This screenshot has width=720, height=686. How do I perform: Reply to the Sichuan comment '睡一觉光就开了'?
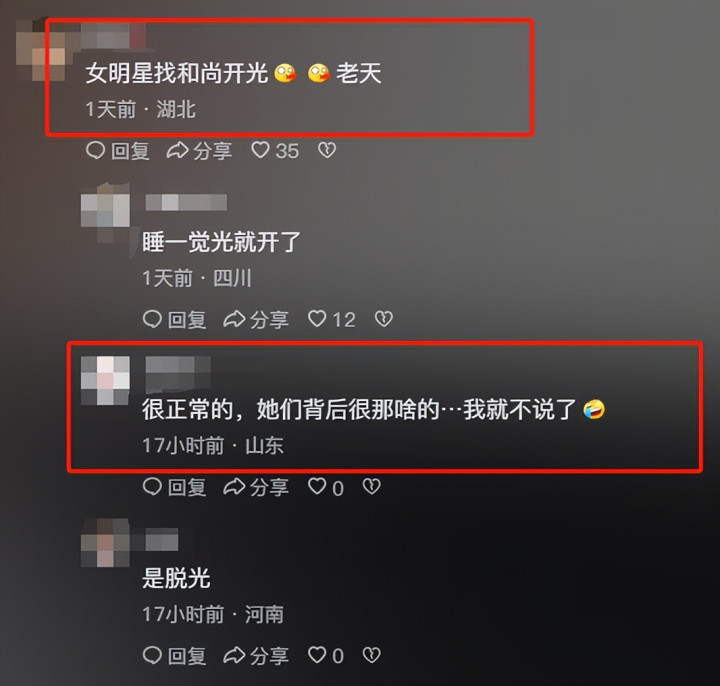point(174,320)
